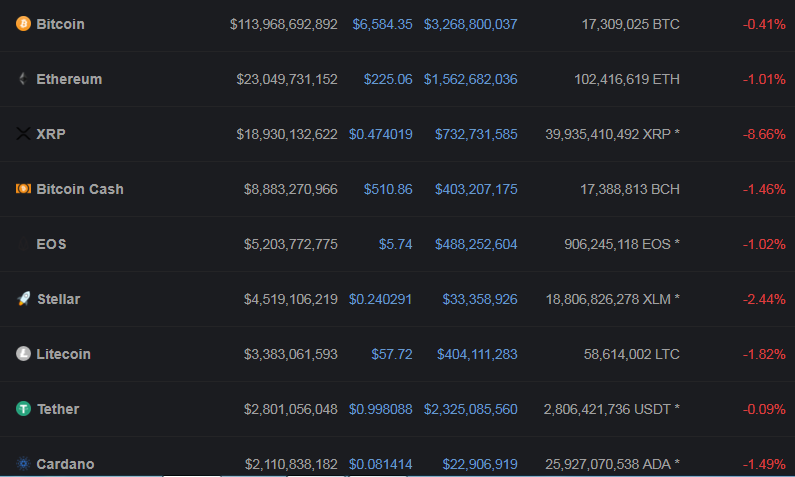Click the XRP logo icon
Image resolution: width=795 pixels, height=477 pixels.
click(x=23, y=134)
